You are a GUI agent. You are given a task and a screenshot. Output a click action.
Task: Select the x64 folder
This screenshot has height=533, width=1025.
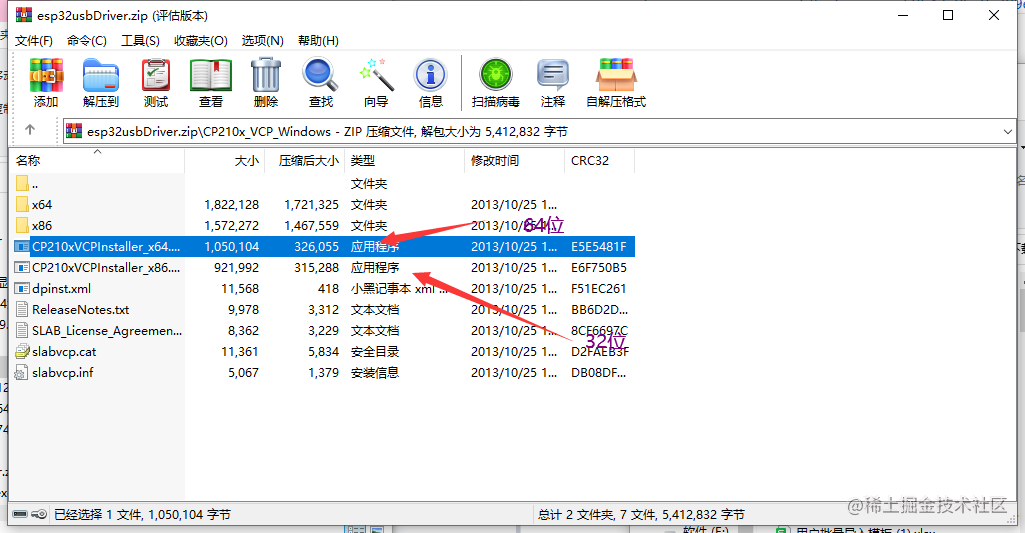point(42,204)
